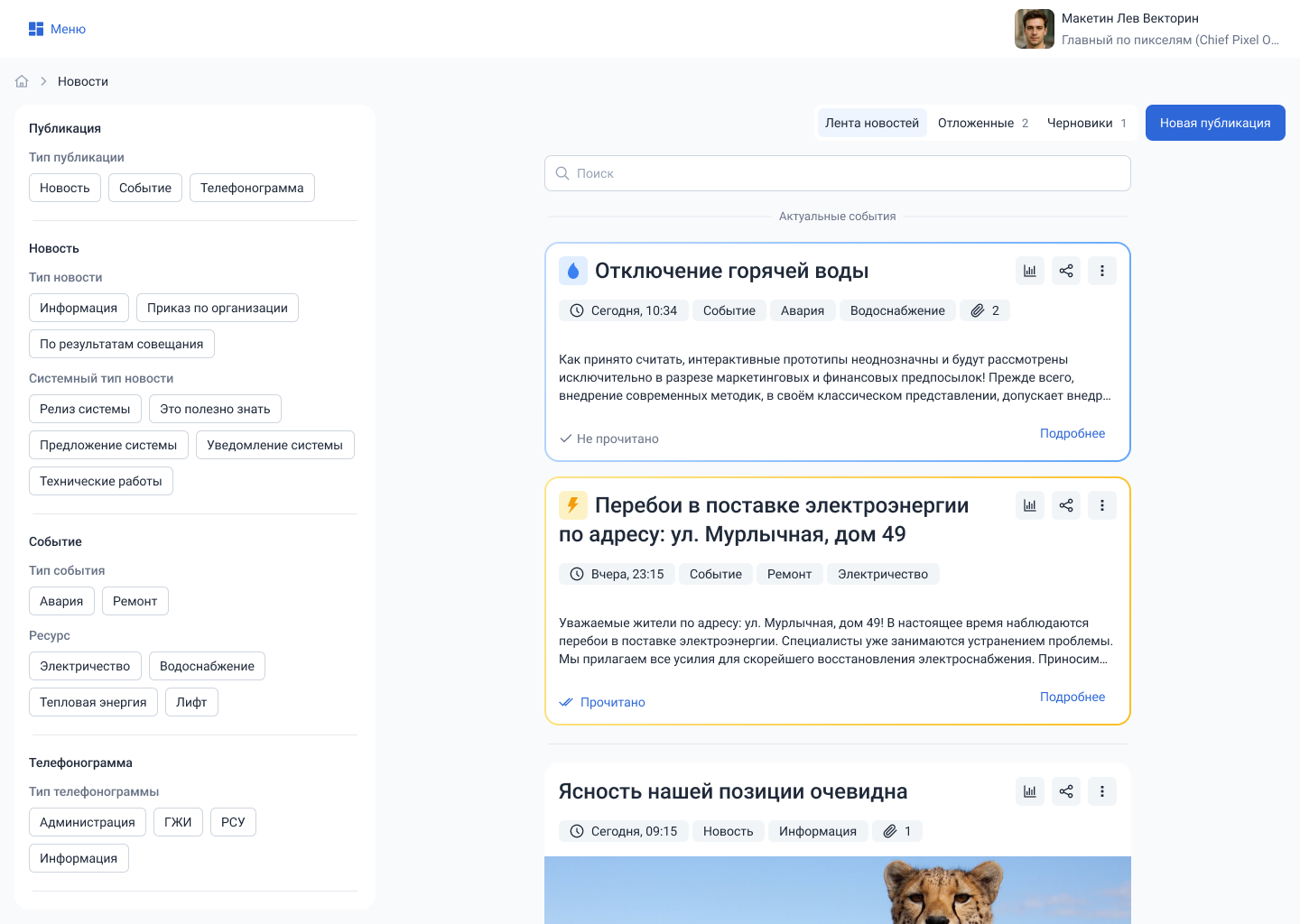
Task: Toggle the Телефонограмма publication type filter
Action: click(x=252, y=188)
